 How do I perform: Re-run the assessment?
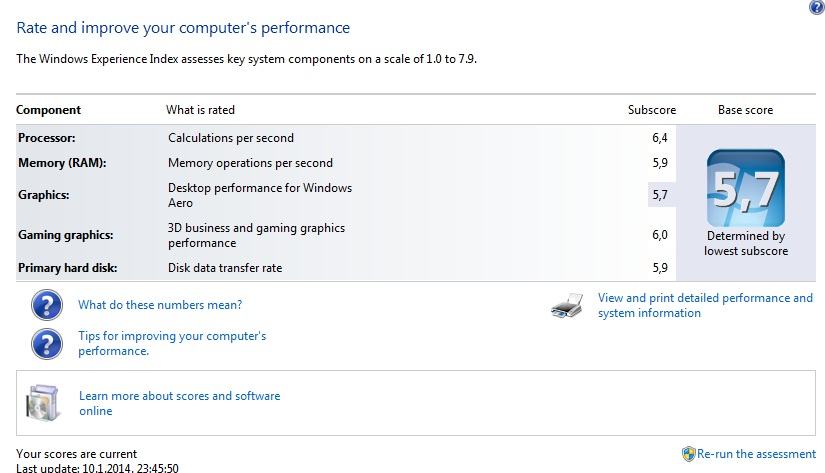(x=757, y=454)
